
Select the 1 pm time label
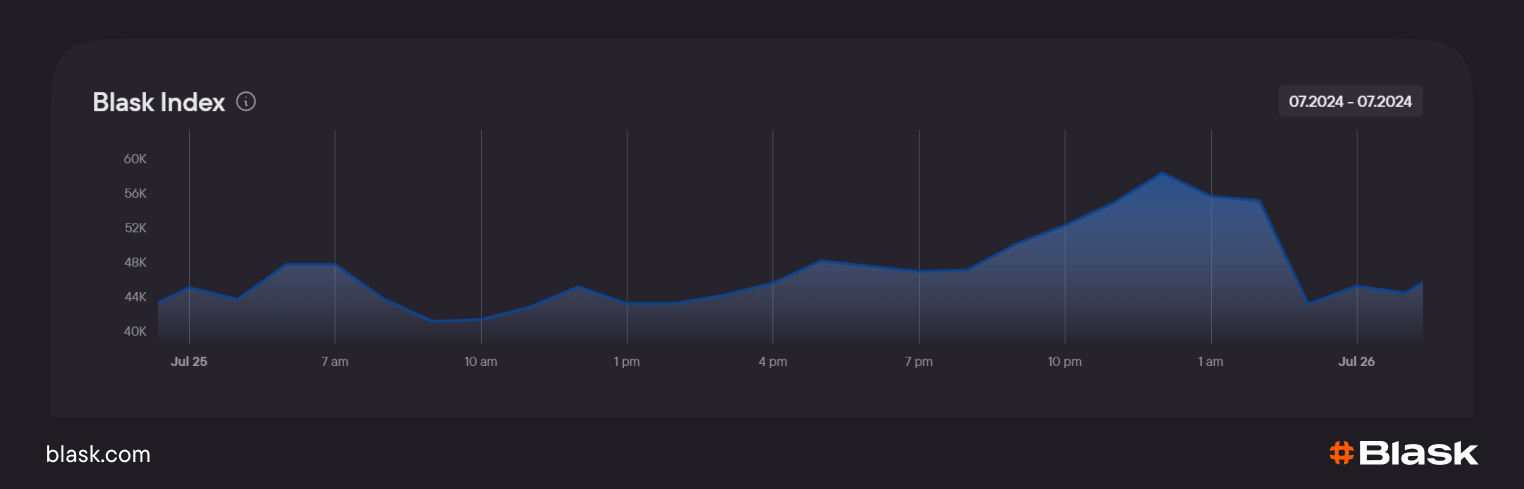(627, 361)
